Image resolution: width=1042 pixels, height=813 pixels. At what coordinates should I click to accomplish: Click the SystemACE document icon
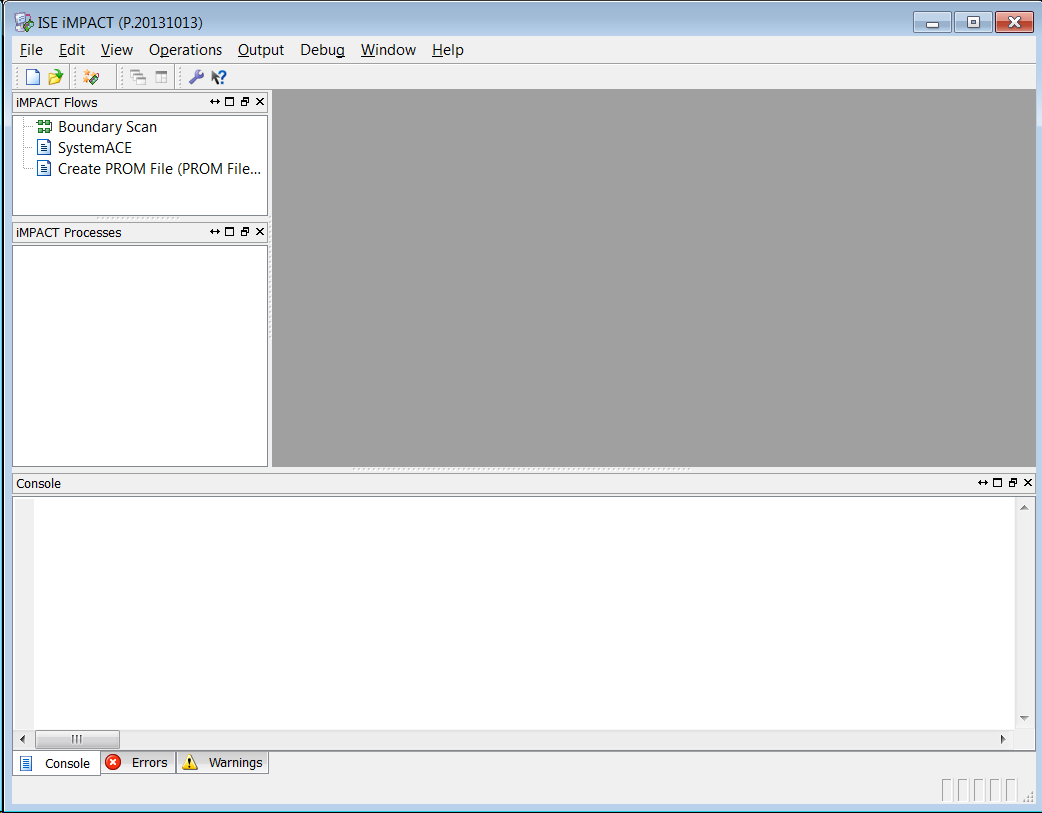(x=44, y=147)
